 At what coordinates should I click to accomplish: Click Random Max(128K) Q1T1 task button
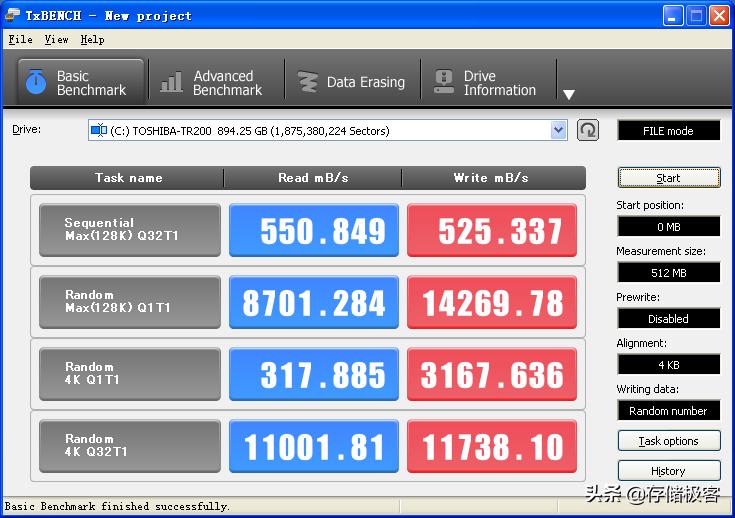130,302
